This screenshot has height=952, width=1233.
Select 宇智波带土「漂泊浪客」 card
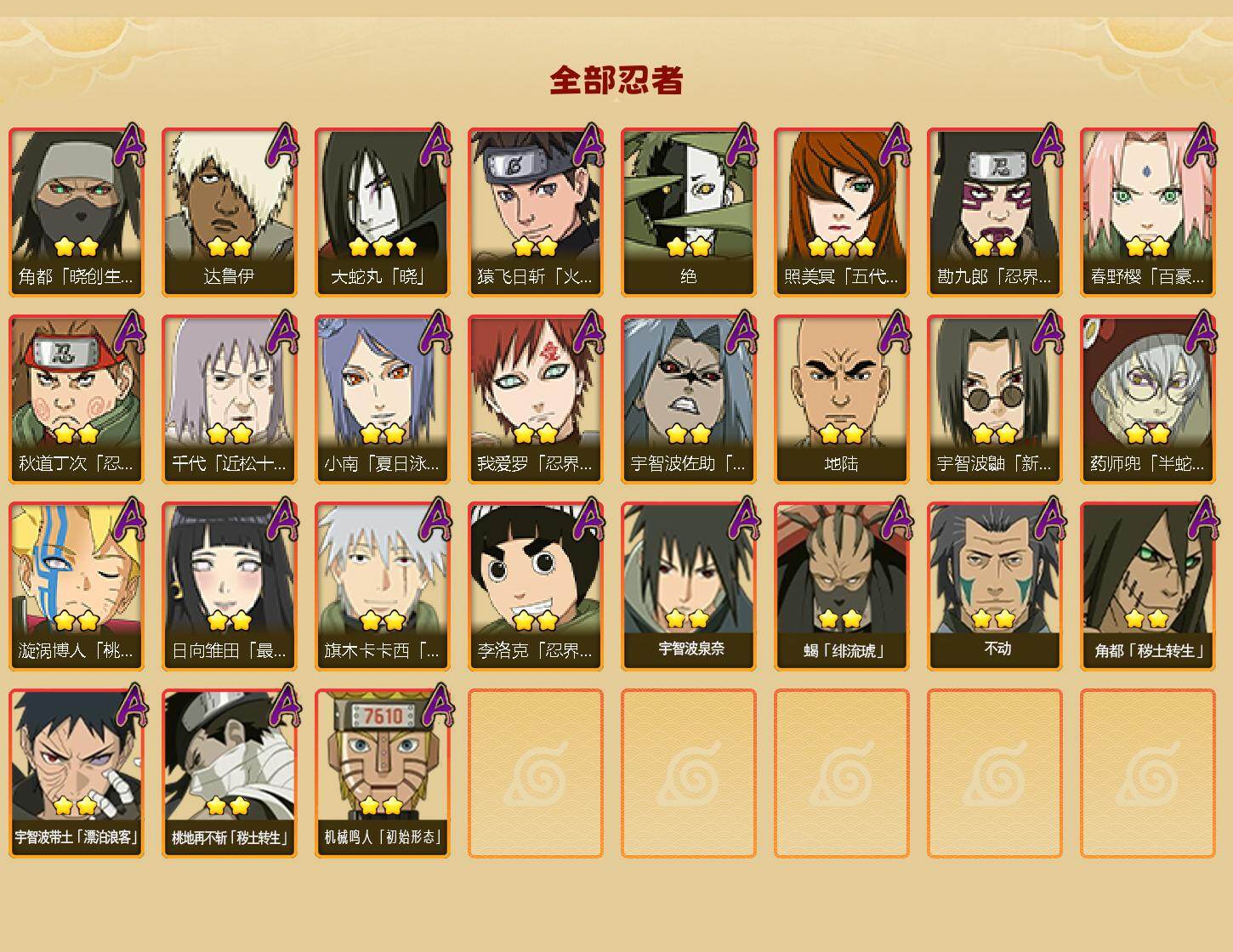click(x=77, y=773)
